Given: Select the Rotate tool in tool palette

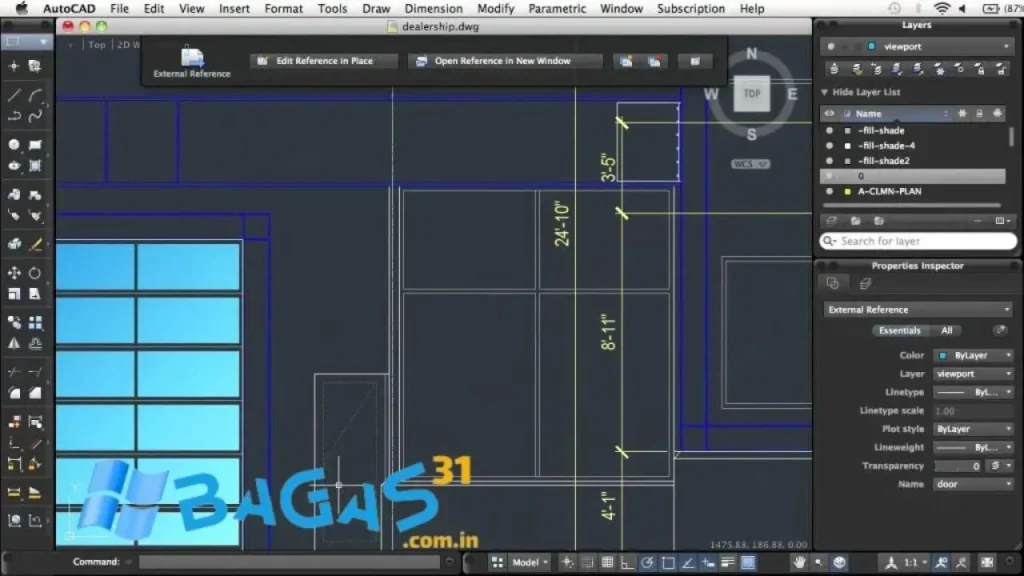Looking at the screenshot, I should pyautogui.click(x=35, y=273).
